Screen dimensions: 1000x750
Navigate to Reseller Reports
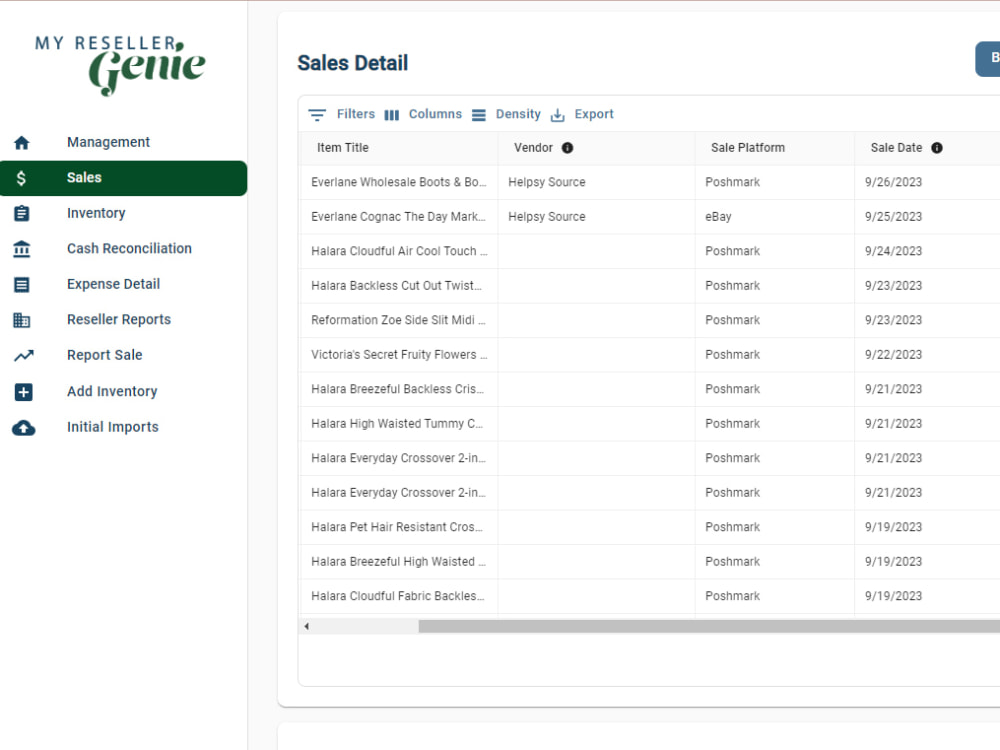(x=119, y=320)
